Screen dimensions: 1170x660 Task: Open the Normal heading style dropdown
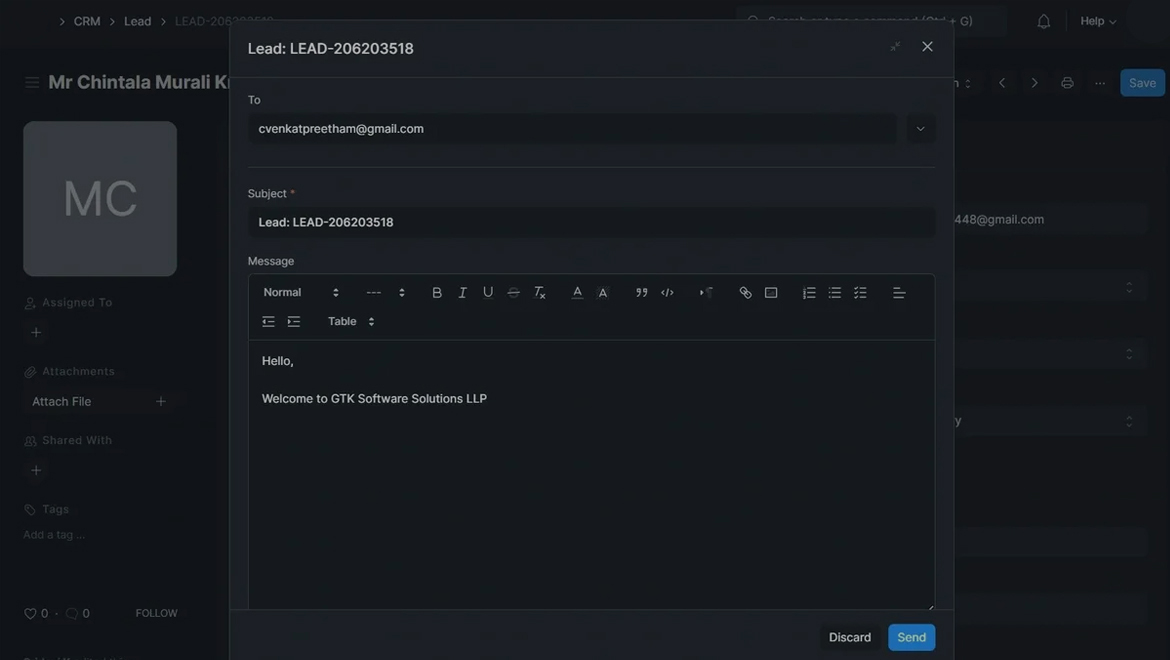[301, 292]
